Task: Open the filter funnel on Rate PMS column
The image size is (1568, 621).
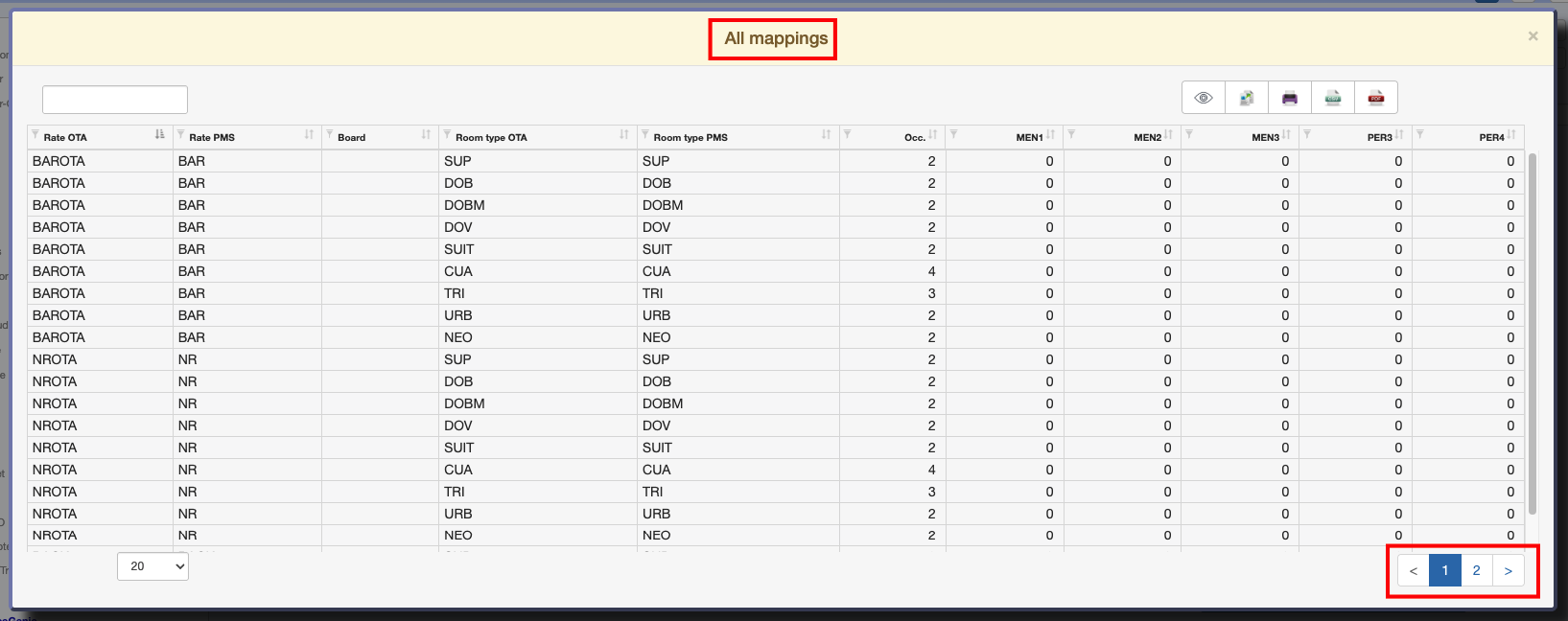Action: (x=181, y=135)
